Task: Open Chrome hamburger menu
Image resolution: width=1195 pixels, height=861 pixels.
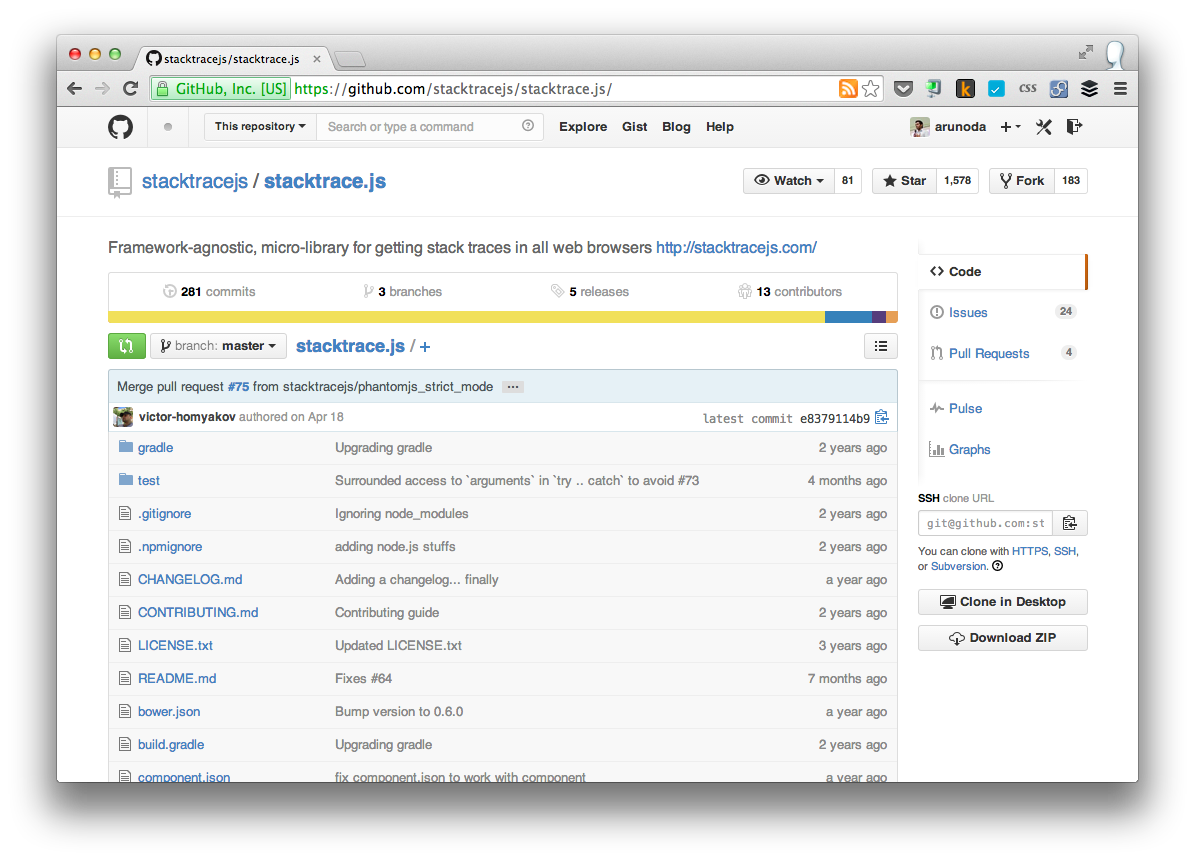Action: click(x=1120, y=88)
